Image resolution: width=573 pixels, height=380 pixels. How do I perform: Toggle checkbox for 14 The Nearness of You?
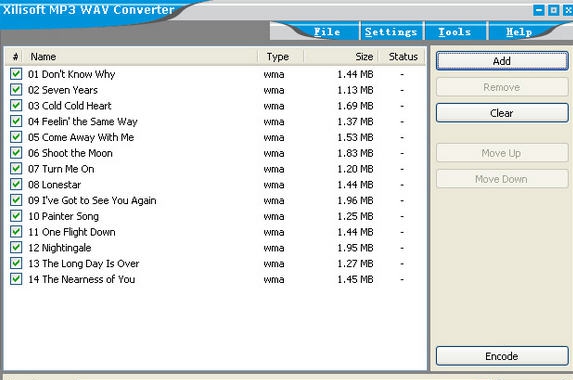coord(16,279)
